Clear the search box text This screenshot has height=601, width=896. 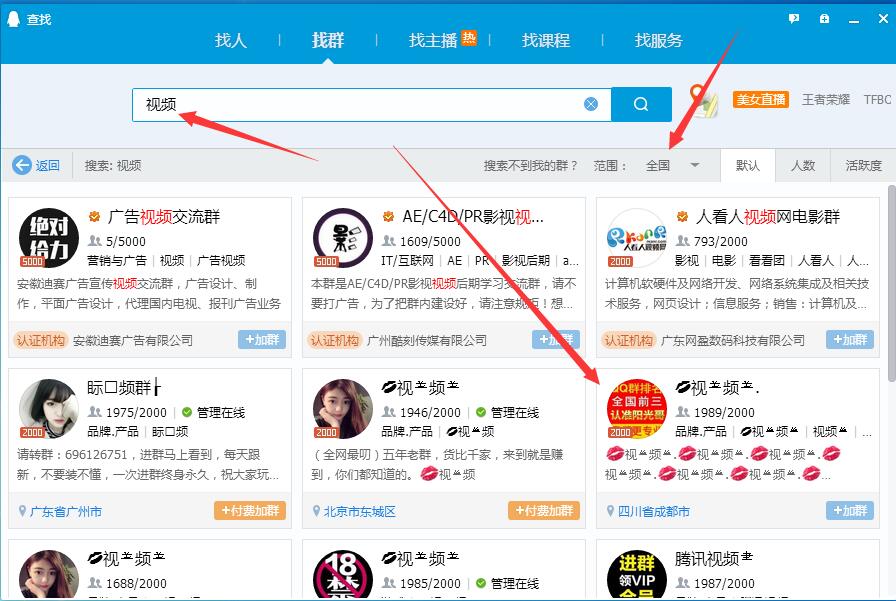591,104
